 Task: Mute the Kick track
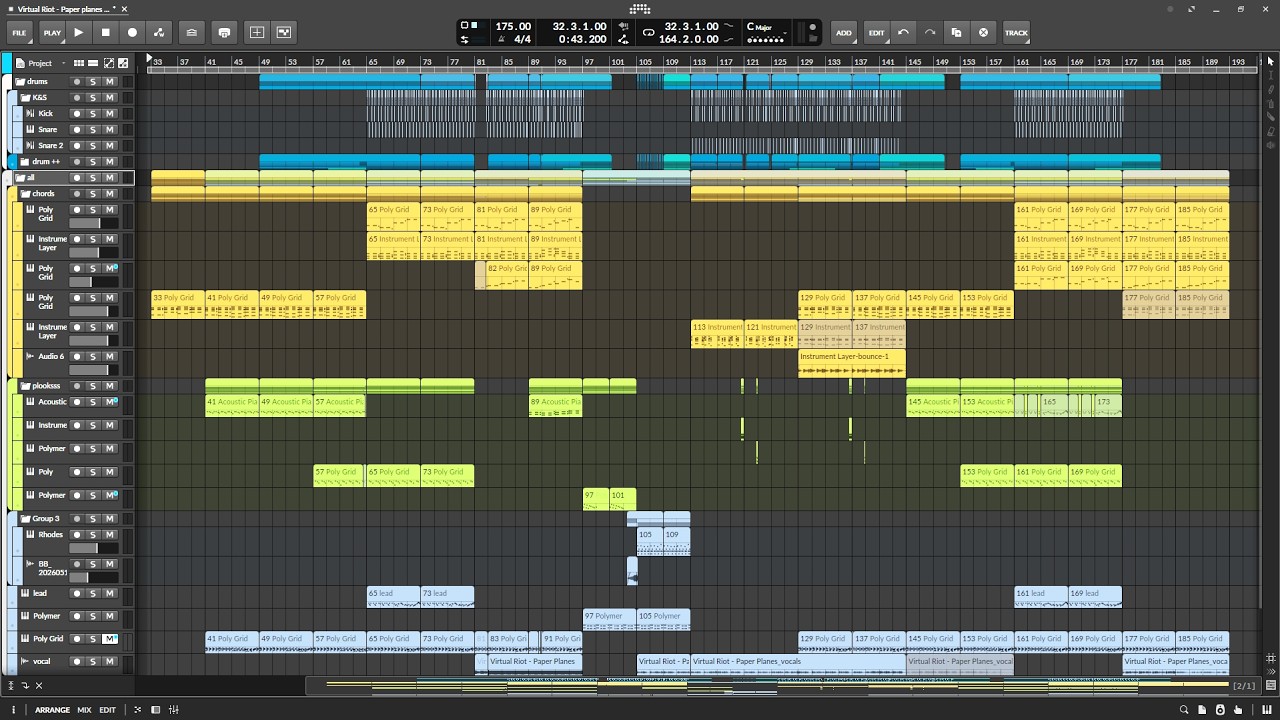click(x=110, y=114)
